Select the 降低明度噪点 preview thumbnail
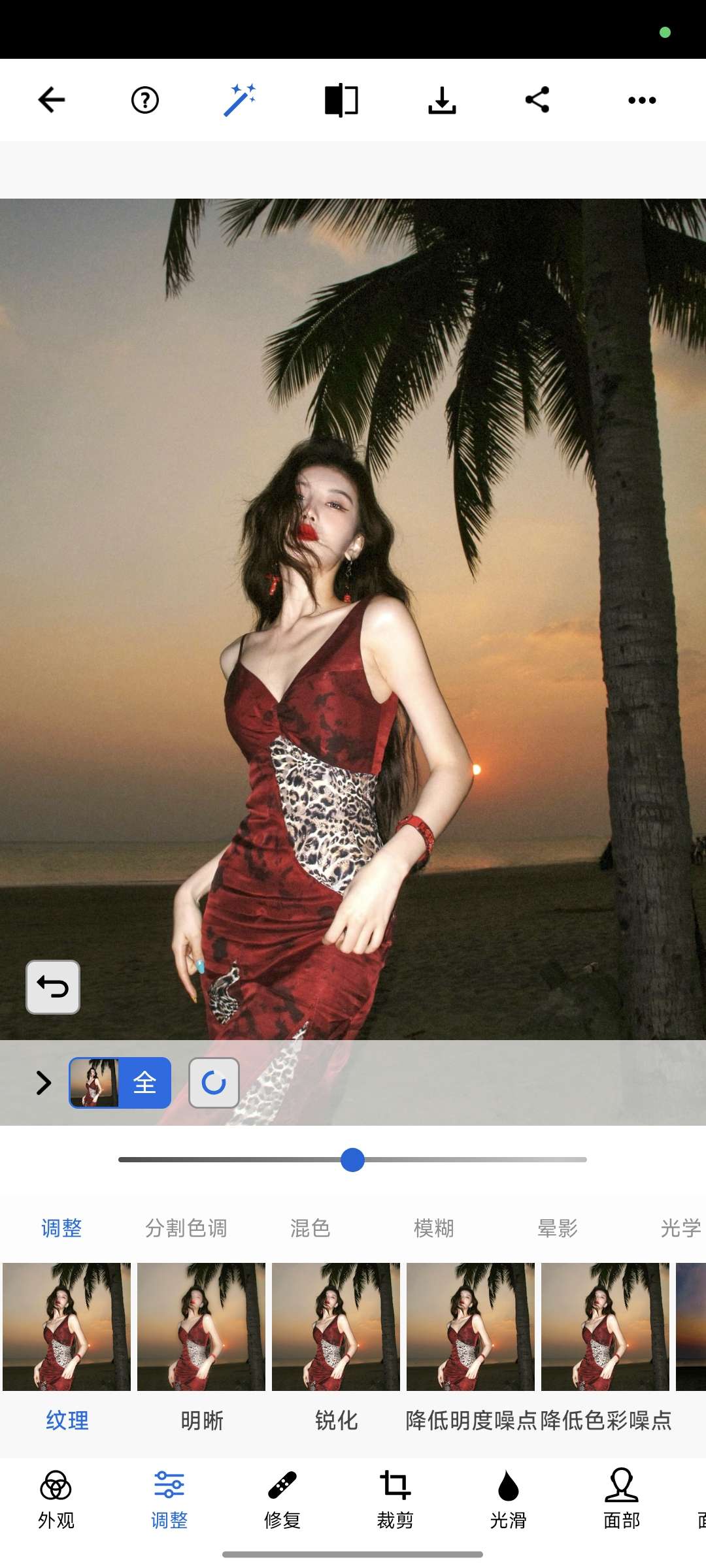 [471, 1326]
